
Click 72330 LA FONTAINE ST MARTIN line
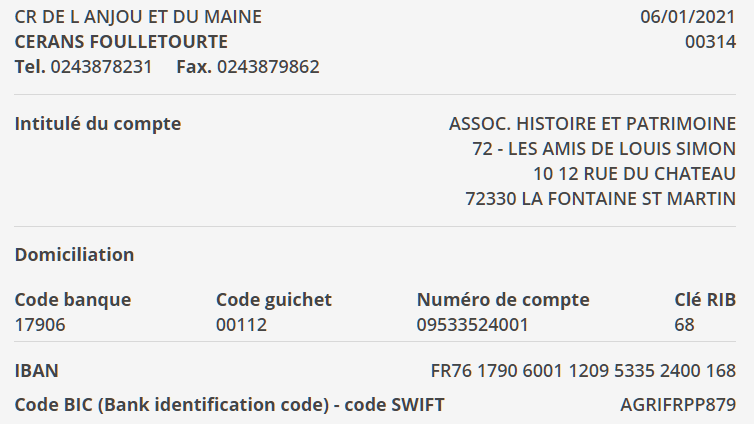click(x=600, y=199)
